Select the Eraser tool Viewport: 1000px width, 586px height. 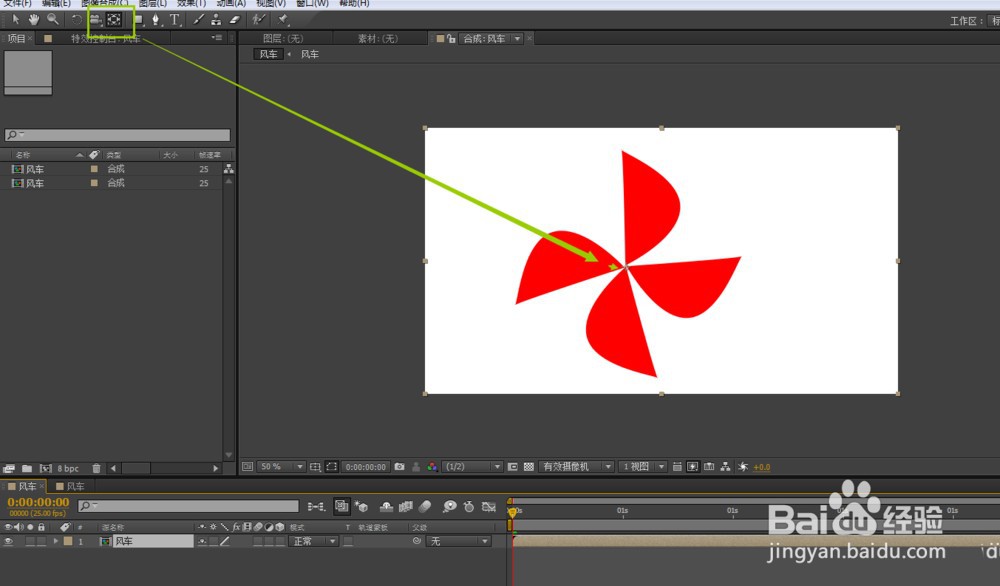pyautogui.click(x=235, y=20)
